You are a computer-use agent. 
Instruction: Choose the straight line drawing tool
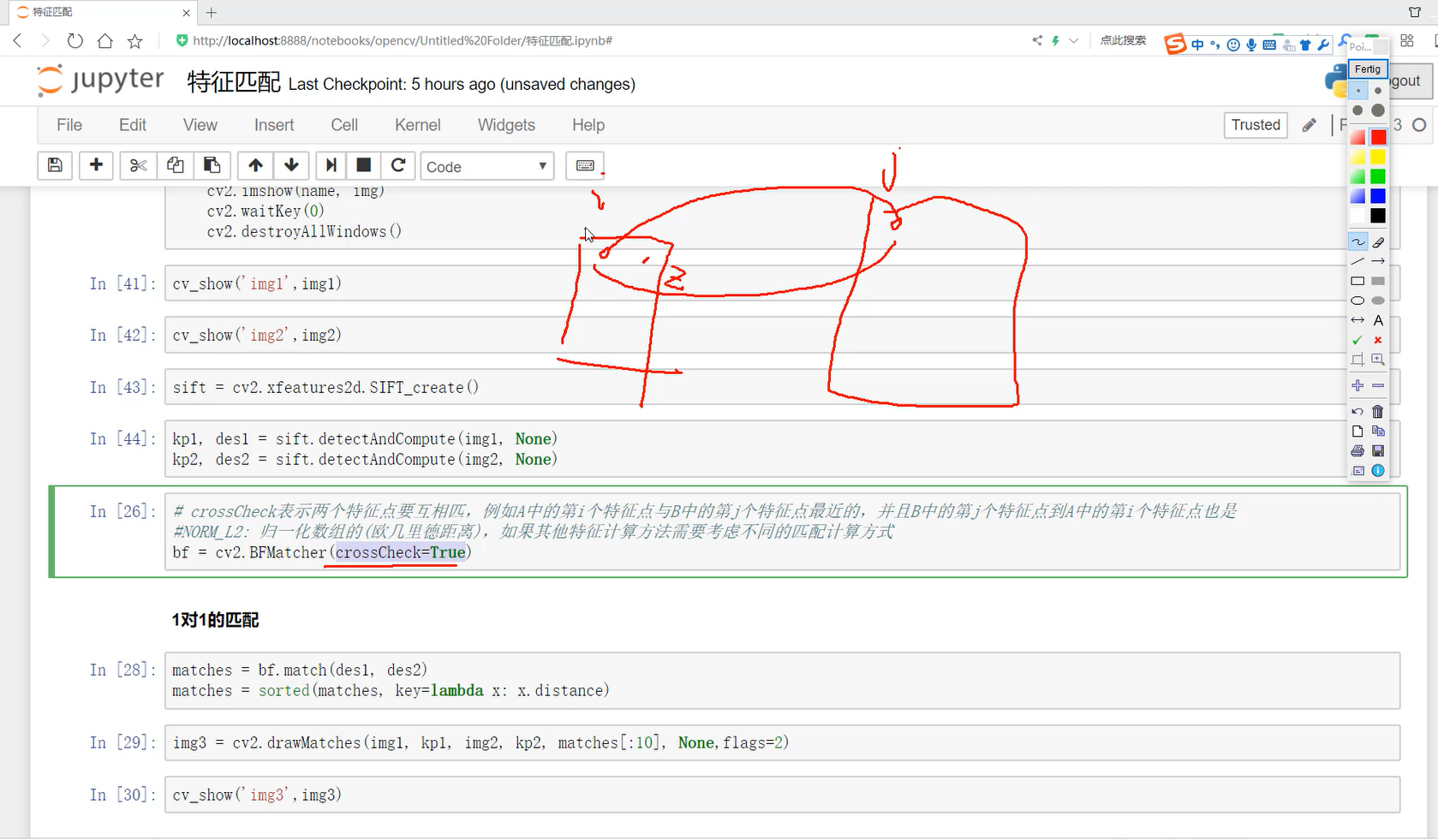pos(1358,261)
